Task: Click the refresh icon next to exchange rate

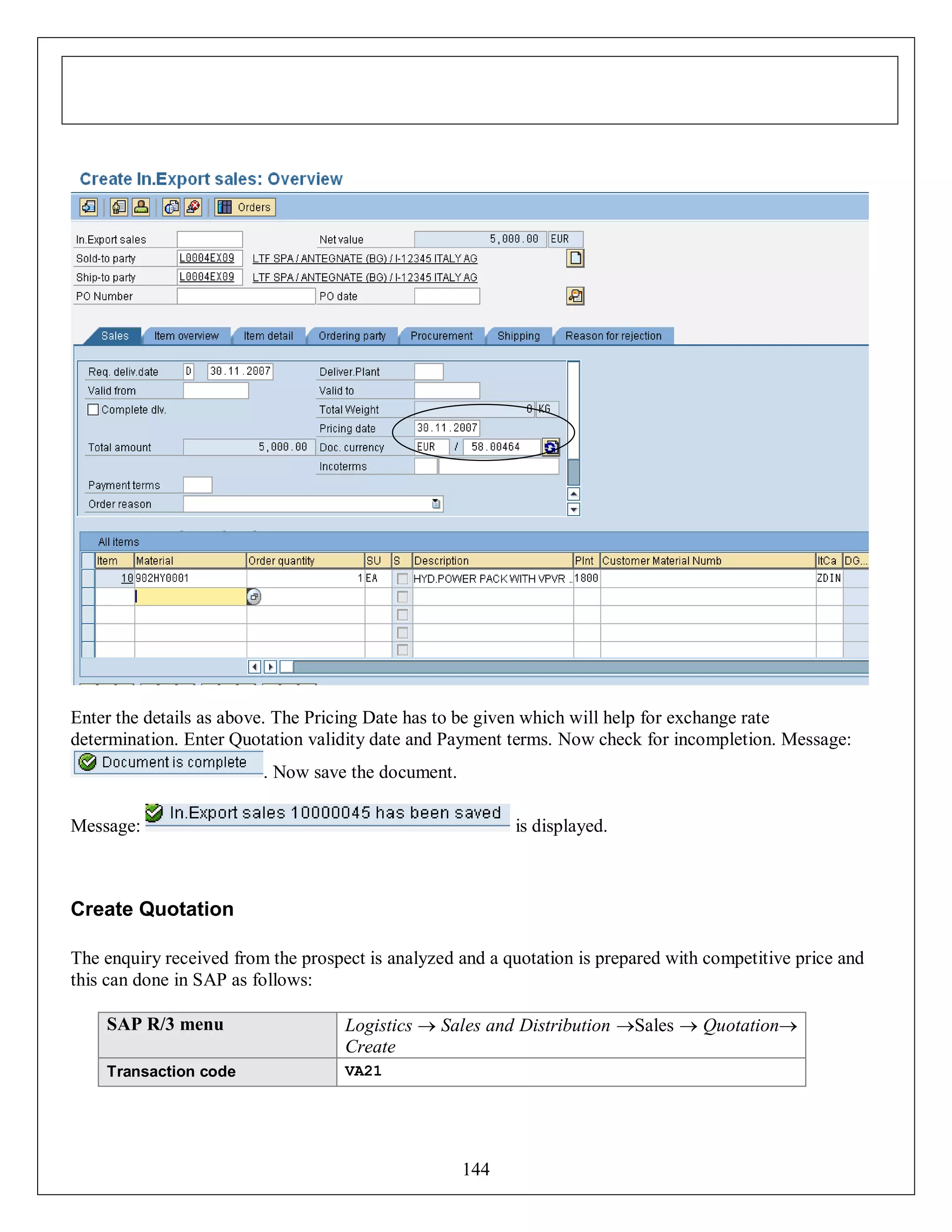Action: [550, 447]
